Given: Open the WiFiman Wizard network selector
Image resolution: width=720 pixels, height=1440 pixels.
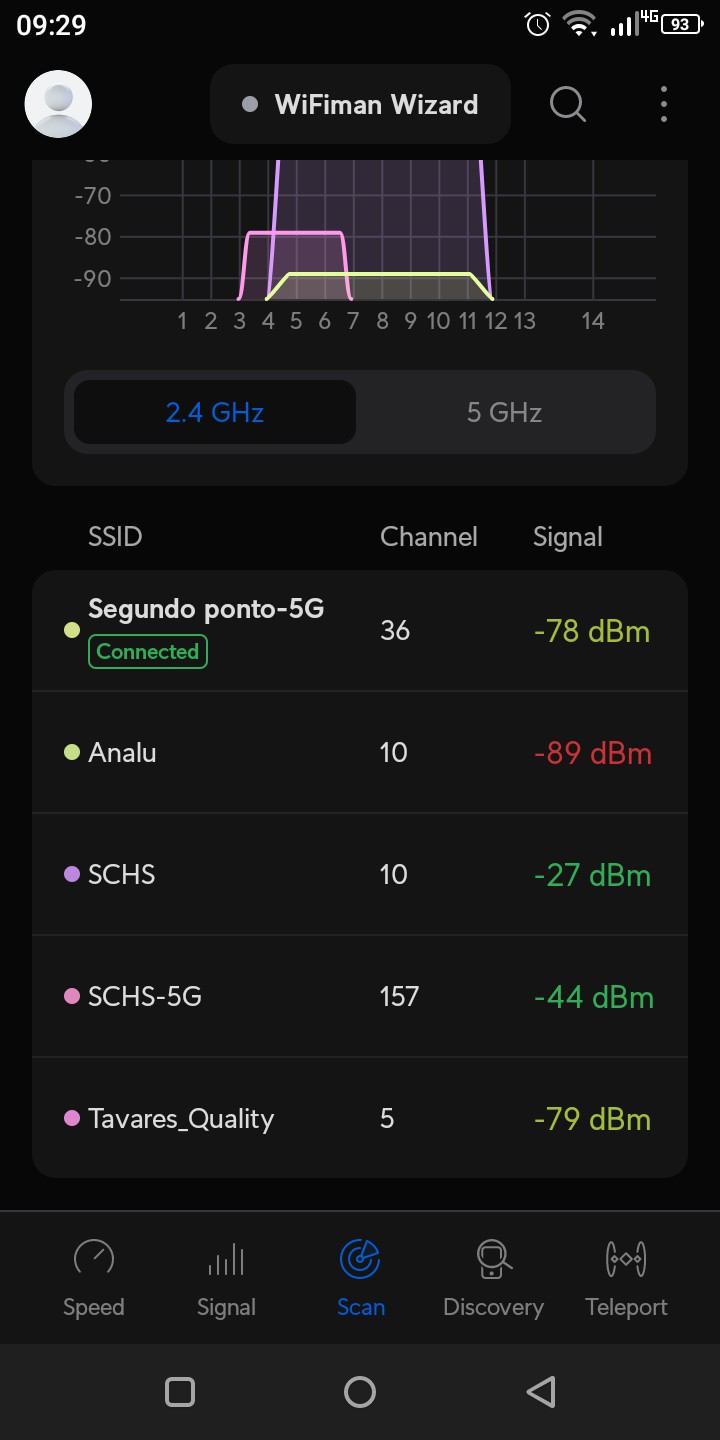Looking at the screenshot, I should point(360,105).
